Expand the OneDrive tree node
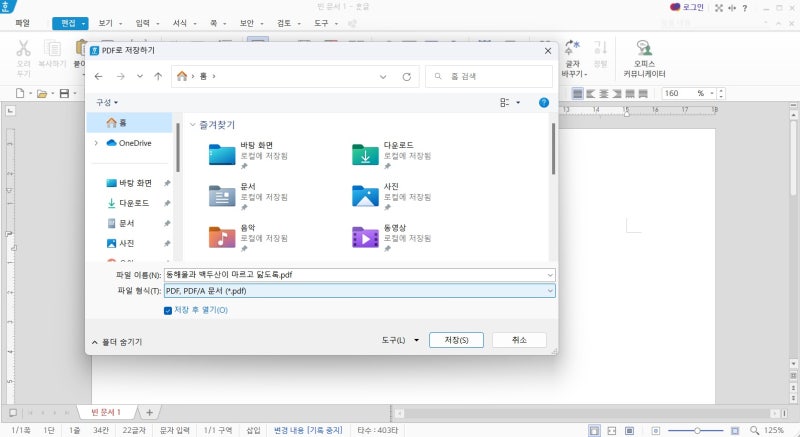This screenshot has height=437, width=800. (x=96, y=143)
